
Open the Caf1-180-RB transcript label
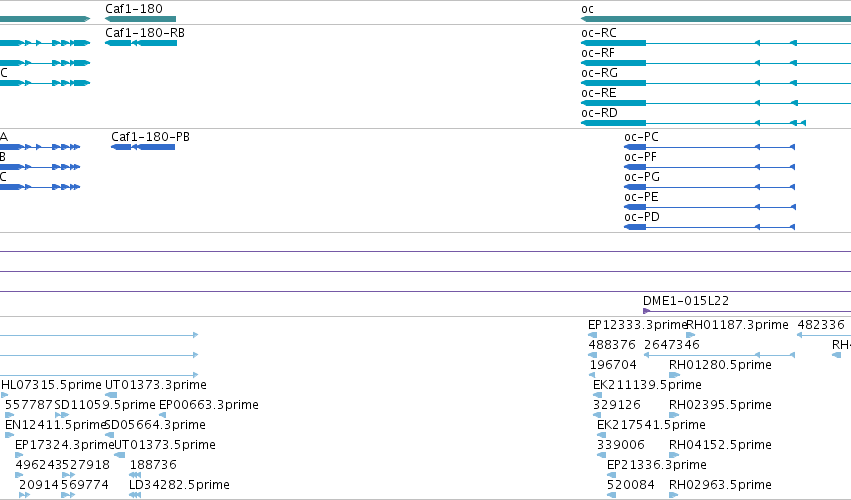coord(145,33)
